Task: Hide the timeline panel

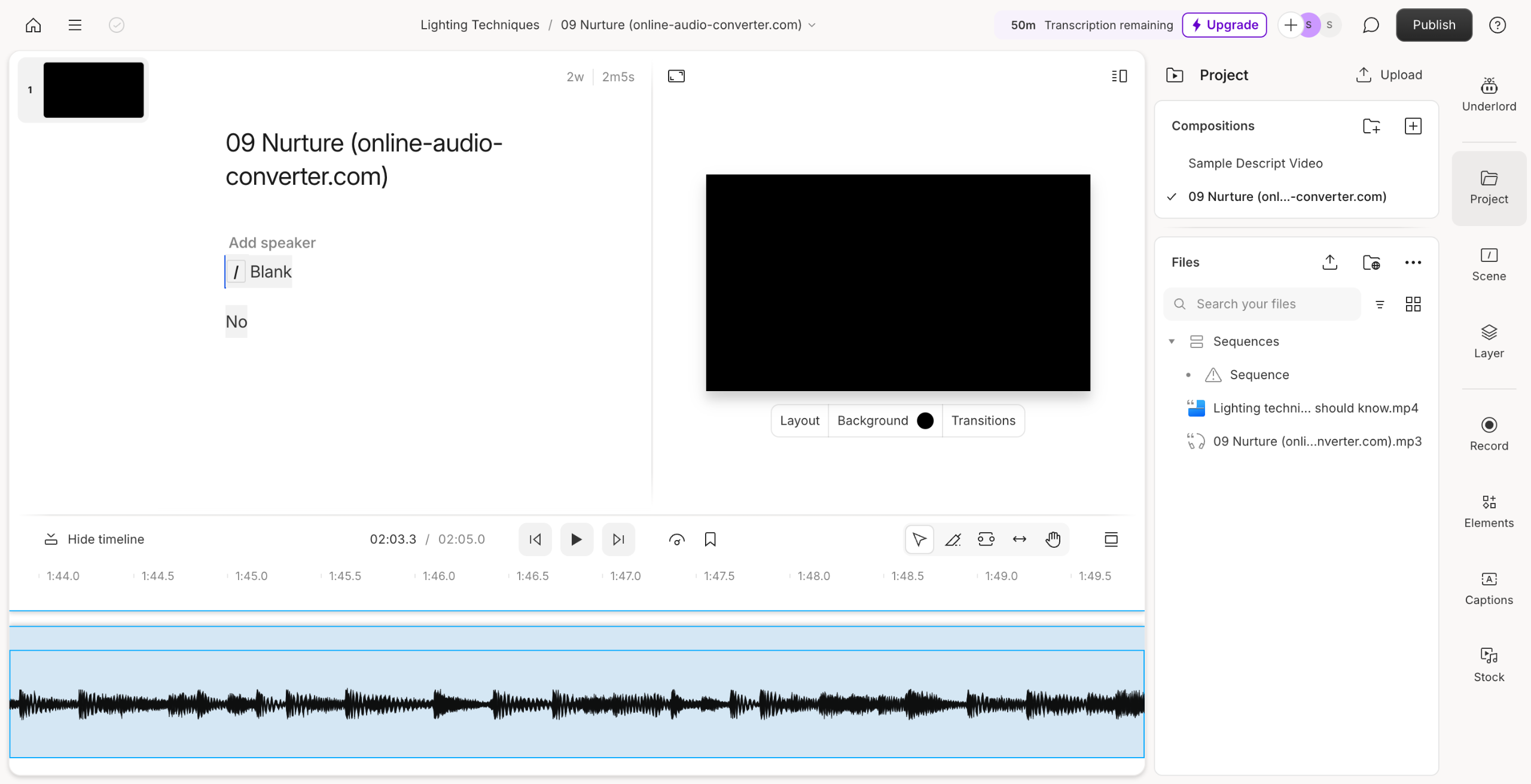Action: point(94,539)
